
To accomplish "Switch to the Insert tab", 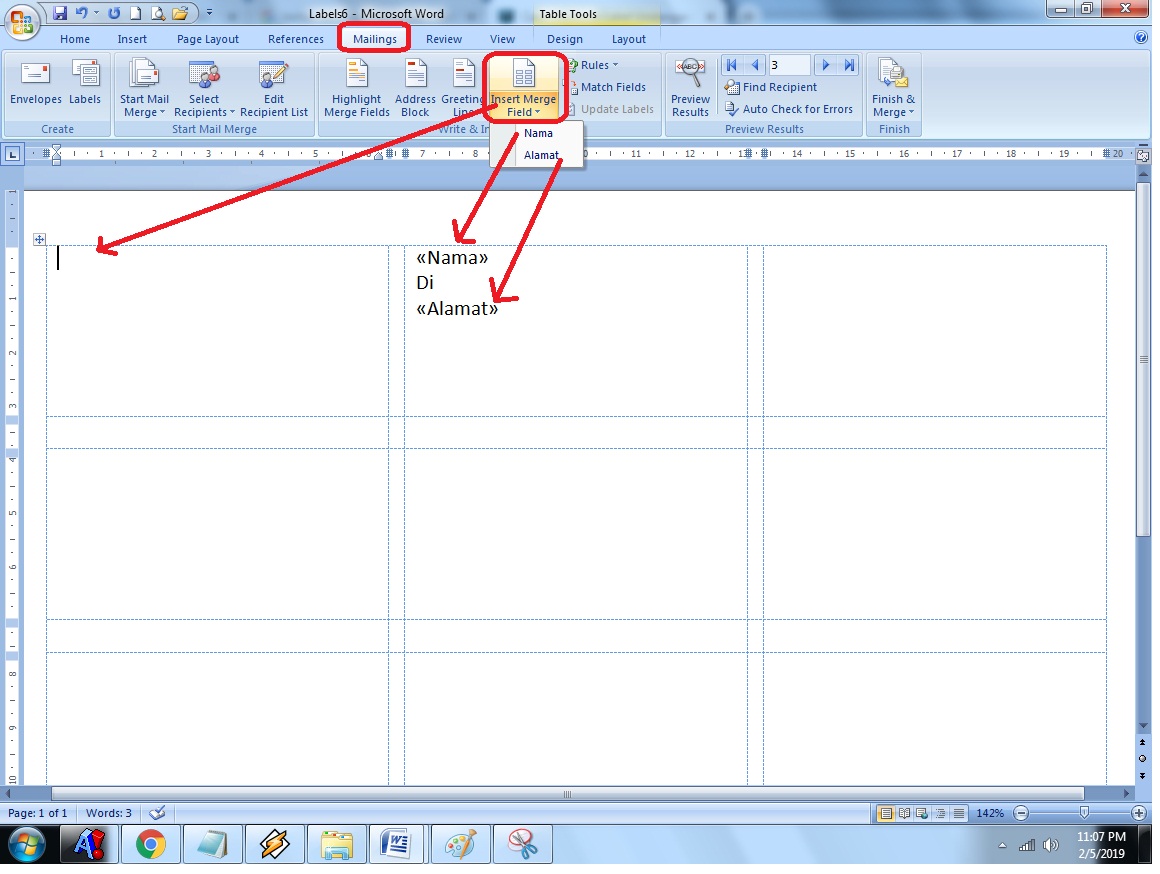I will coord(132,39).
